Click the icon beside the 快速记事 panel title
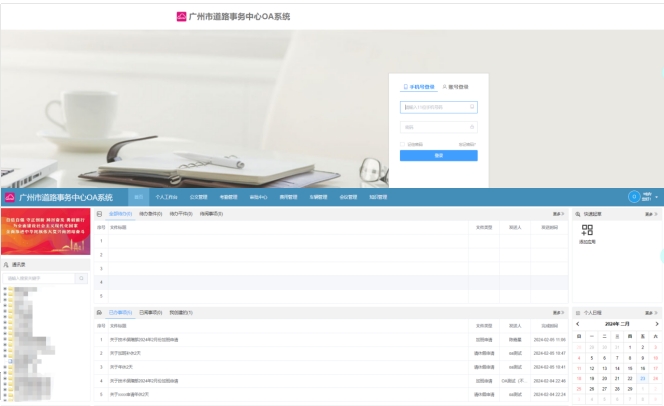 pyautogui.click(x=578, y=214)
